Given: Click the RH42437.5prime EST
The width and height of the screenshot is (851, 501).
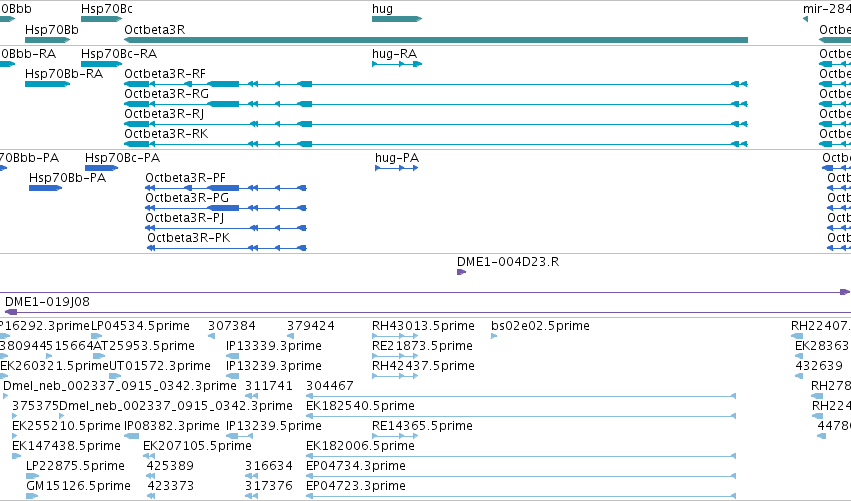Looking at the screenshot, I should click(x=395, y=376).
